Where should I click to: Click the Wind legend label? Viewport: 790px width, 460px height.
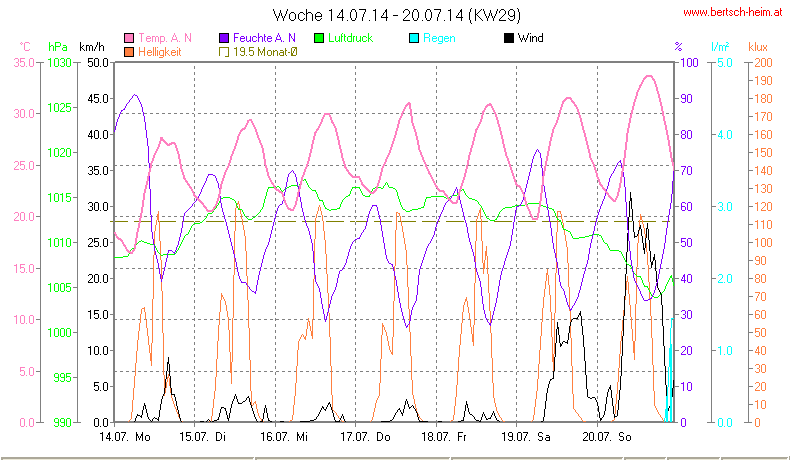tap(531, 38)
